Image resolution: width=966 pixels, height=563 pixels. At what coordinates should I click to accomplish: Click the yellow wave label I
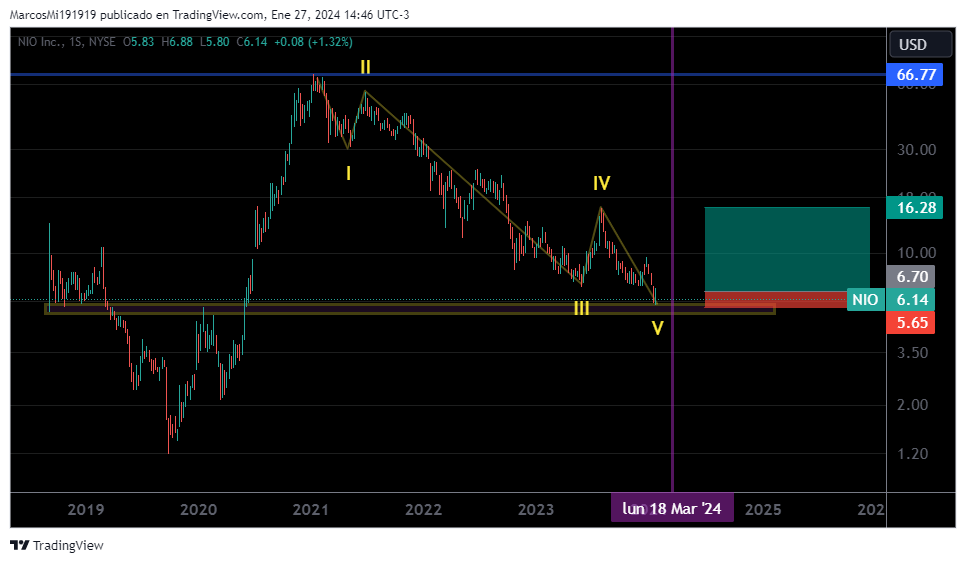tap(349, 174)
